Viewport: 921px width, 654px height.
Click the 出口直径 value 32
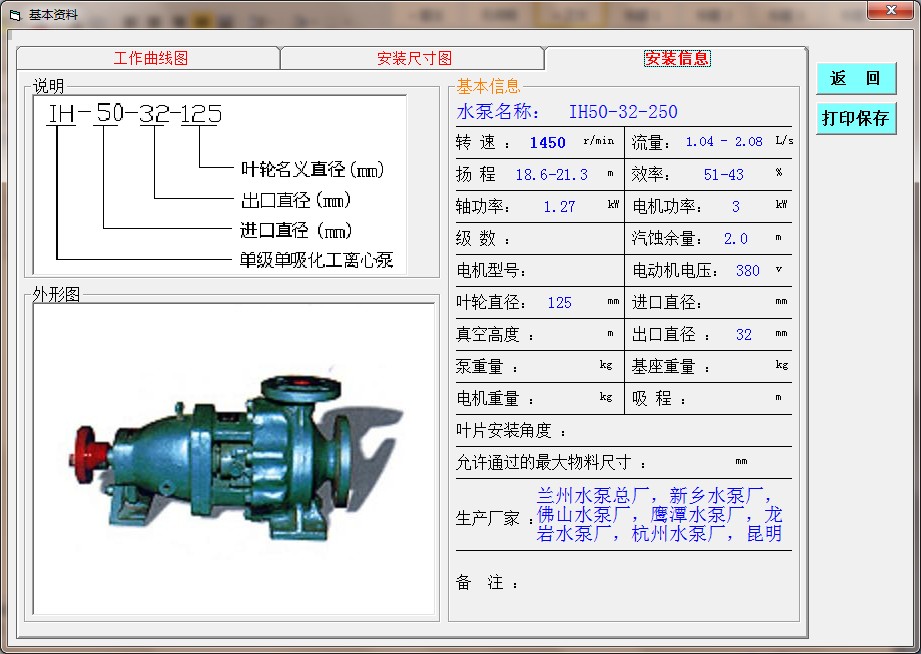pyautogui.click(x=744, y=334)
